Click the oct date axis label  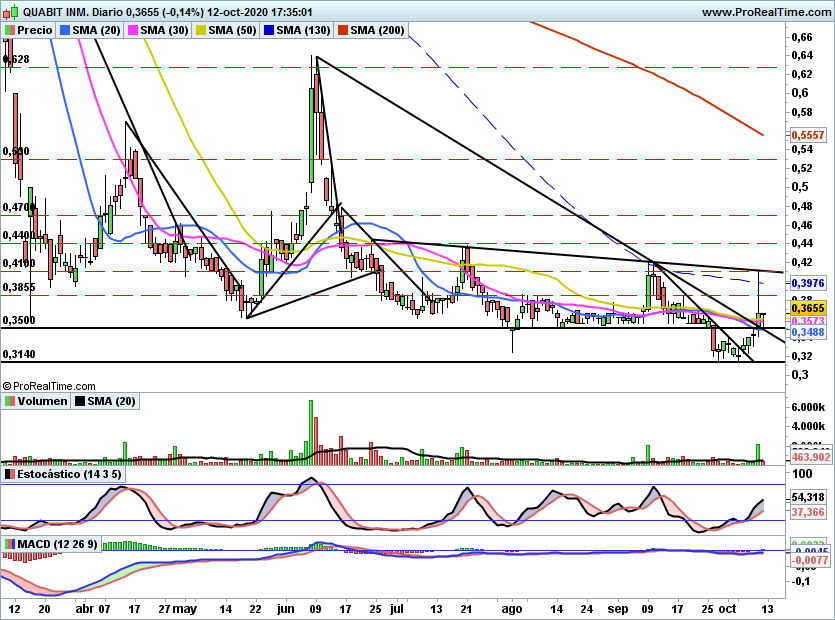pos(727,609)
